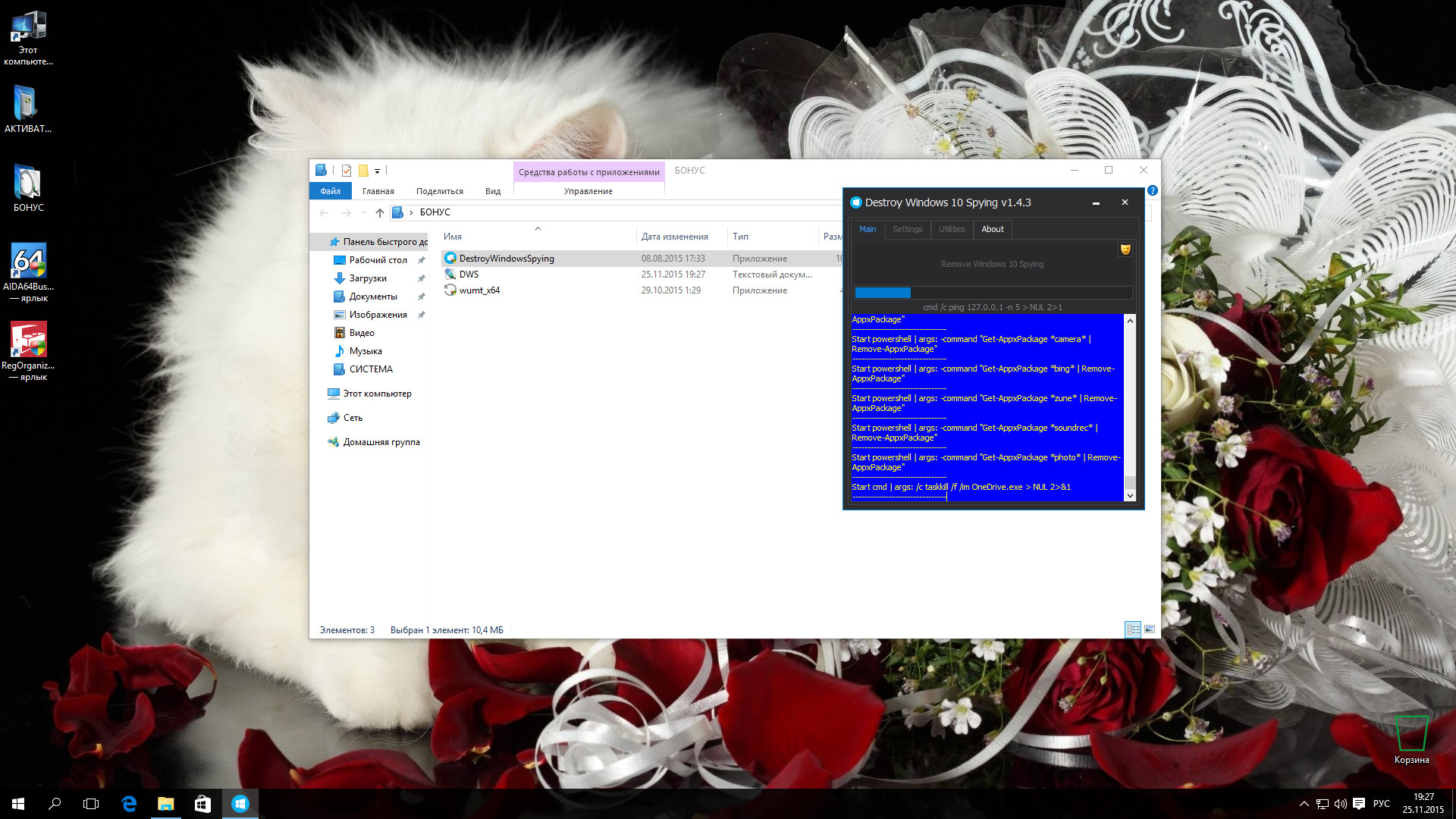The image size is (1456, 819).
Task: Open СИСТЕМА in navigation pane
Action: pyautogui.click(x=371, y=369)
